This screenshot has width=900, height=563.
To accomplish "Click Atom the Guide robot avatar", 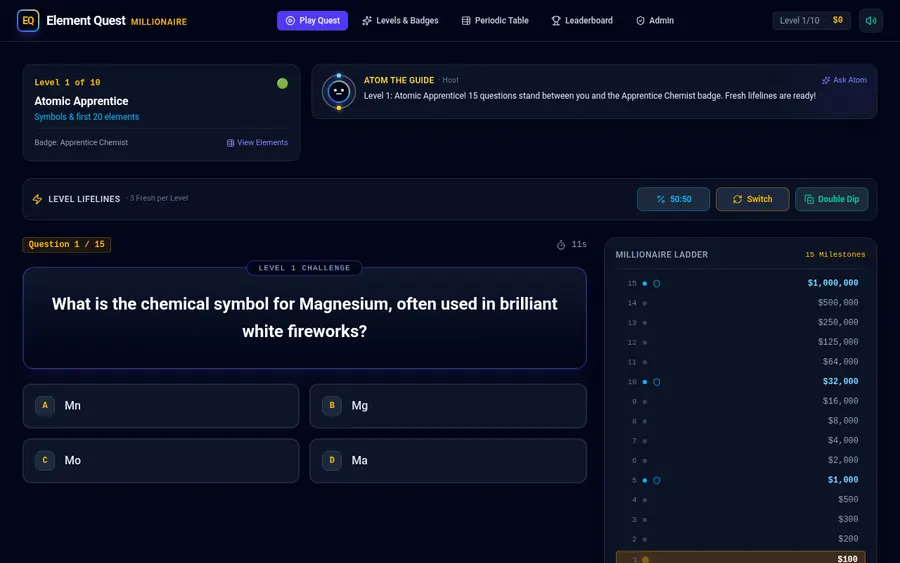I will coord(339,91).
